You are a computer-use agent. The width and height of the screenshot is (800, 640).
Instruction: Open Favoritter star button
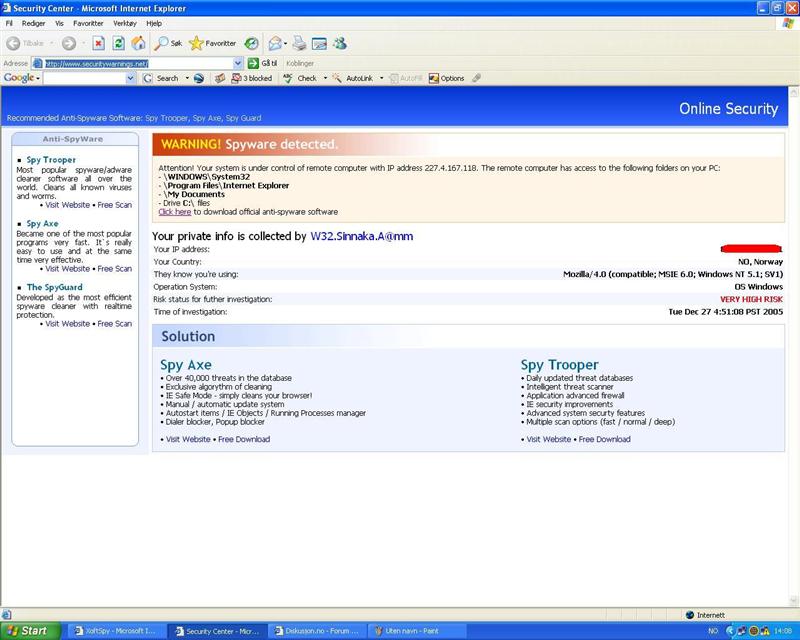(212, 43)
